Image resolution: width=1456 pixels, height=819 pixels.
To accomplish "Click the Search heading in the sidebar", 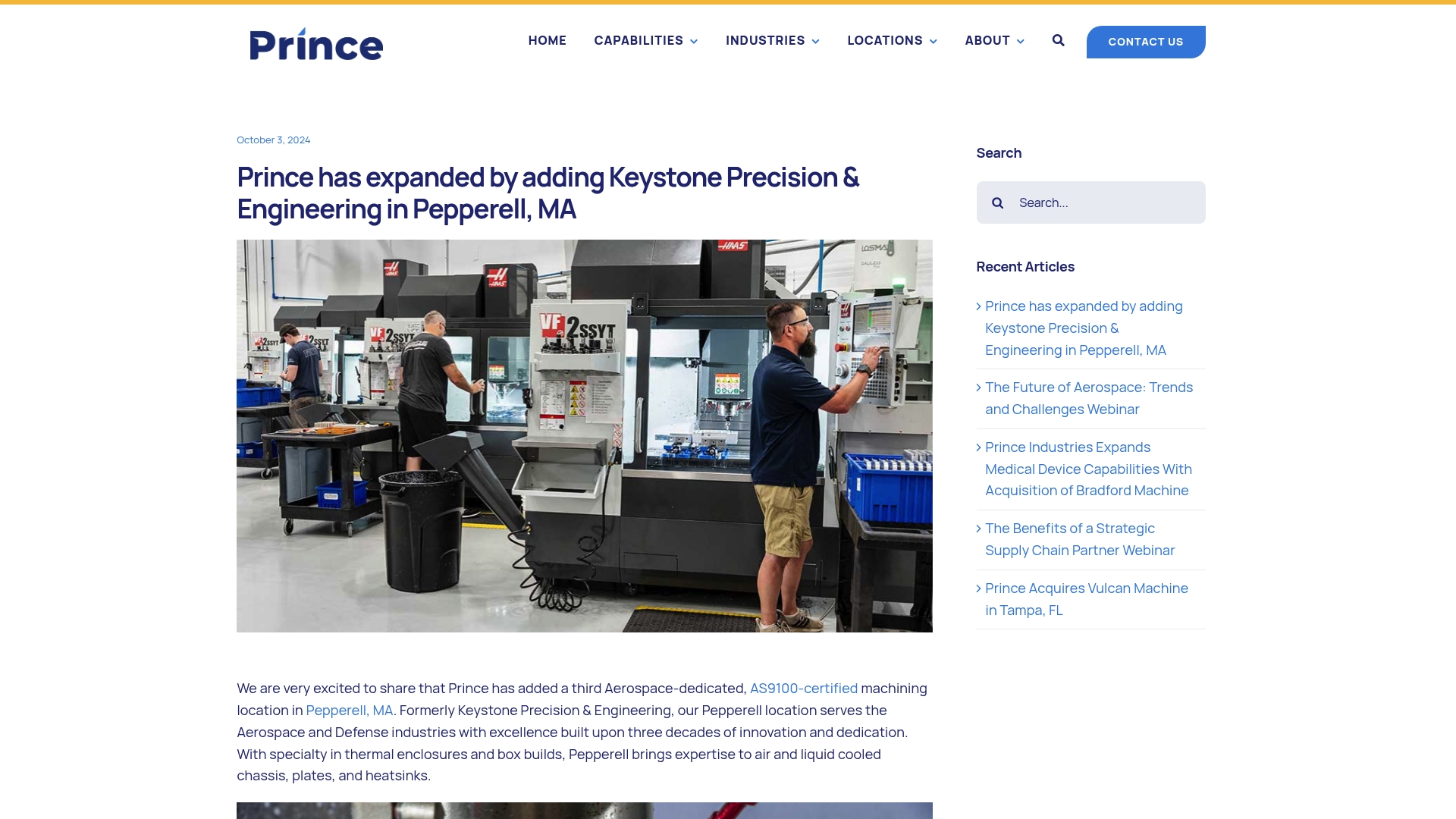I will tap(998, 152).
